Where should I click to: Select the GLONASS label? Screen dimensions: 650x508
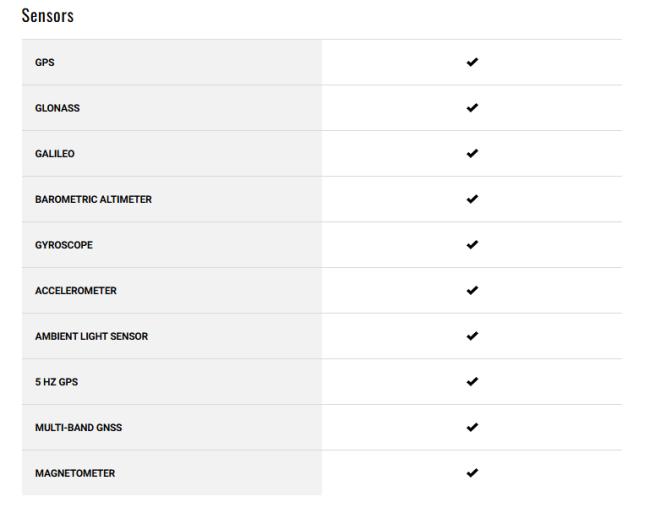point(57,108)
